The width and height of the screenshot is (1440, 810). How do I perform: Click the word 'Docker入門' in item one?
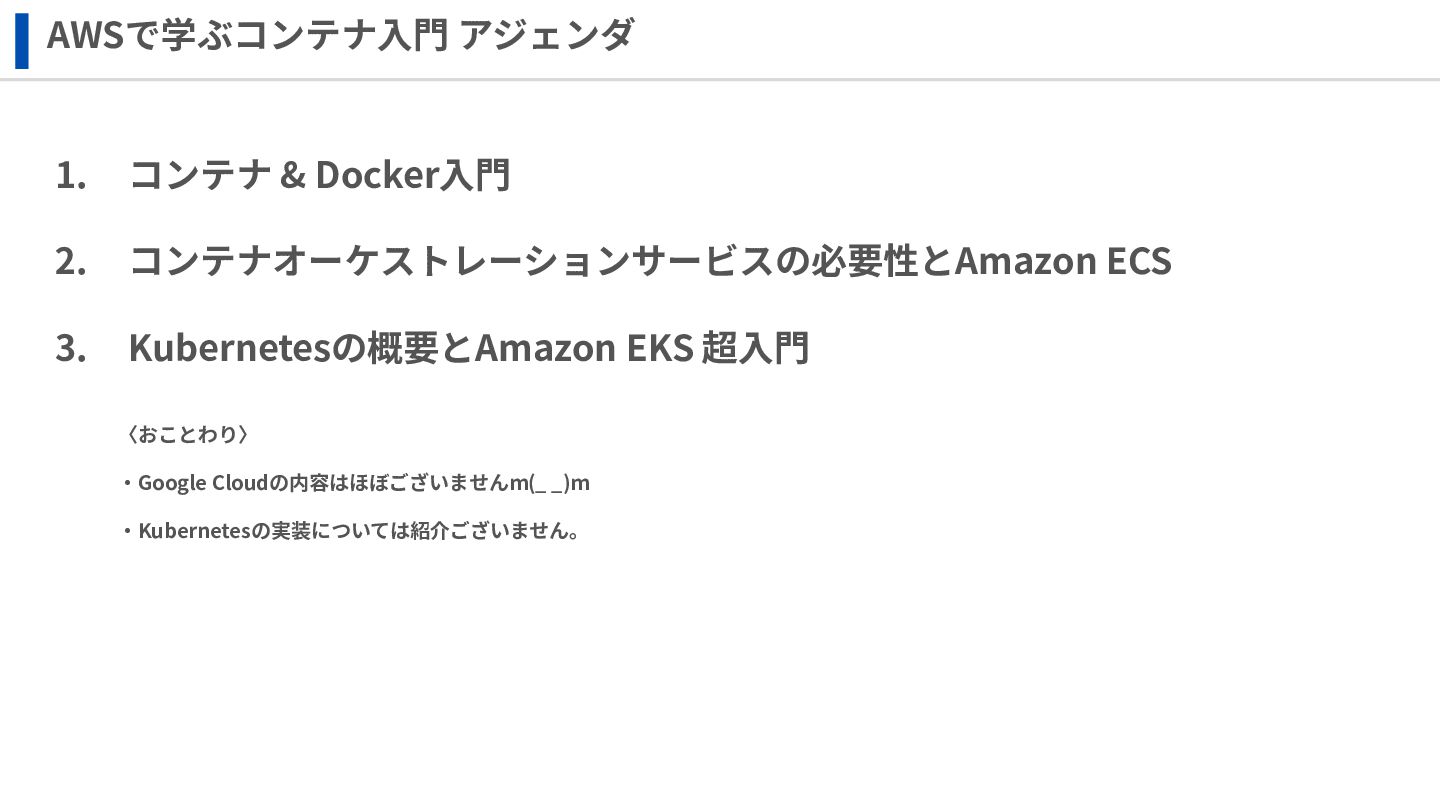[x=412, y=175]
